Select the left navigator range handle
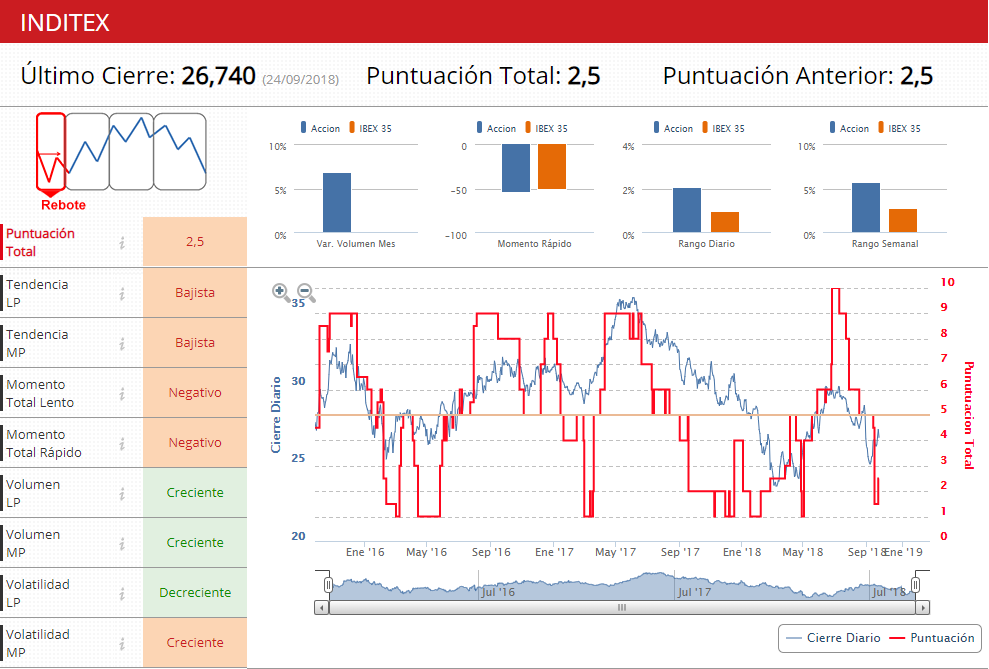 [x=328, y=585]
